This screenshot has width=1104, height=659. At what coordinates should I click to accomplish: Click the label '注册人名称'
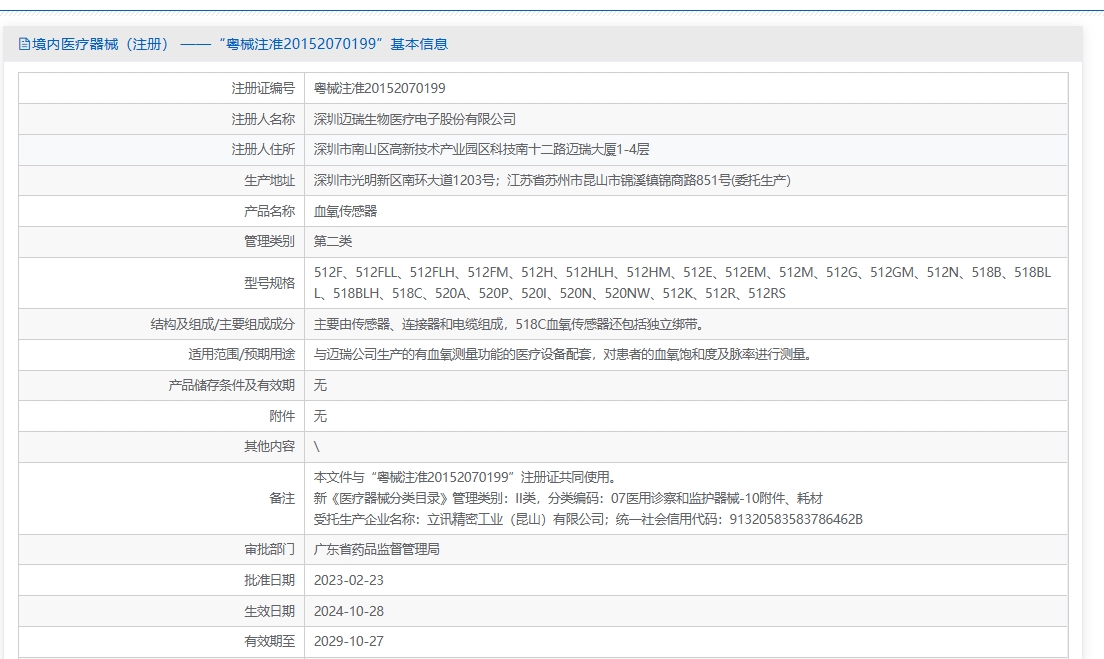[263, 119]
